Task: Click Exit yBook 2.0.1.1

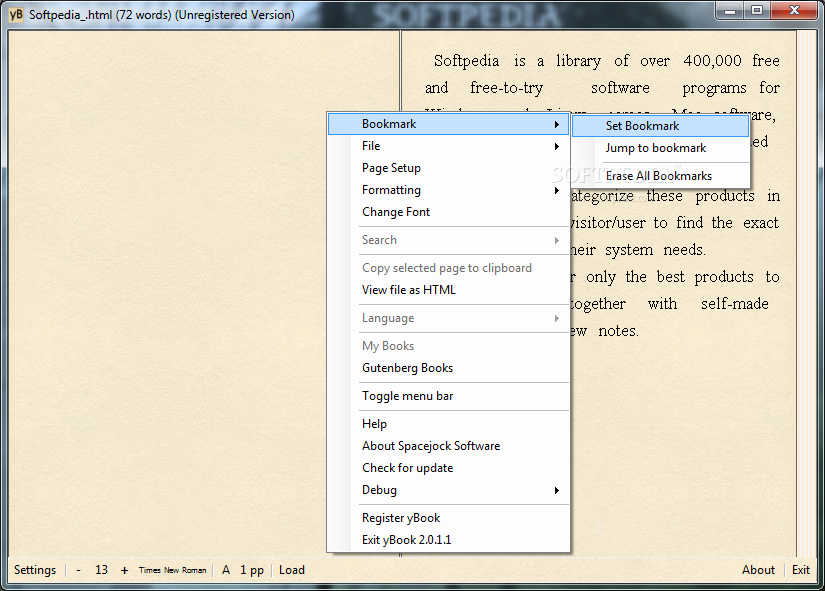Action: point(447,540)
